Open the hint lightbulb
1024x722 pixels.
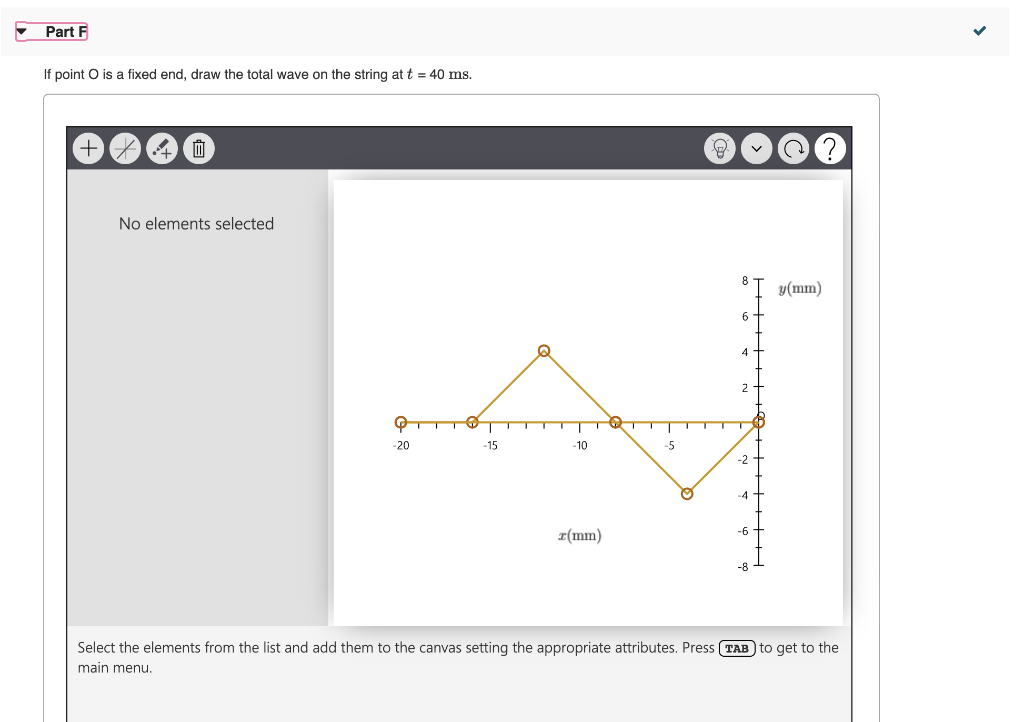coord(720,148)
